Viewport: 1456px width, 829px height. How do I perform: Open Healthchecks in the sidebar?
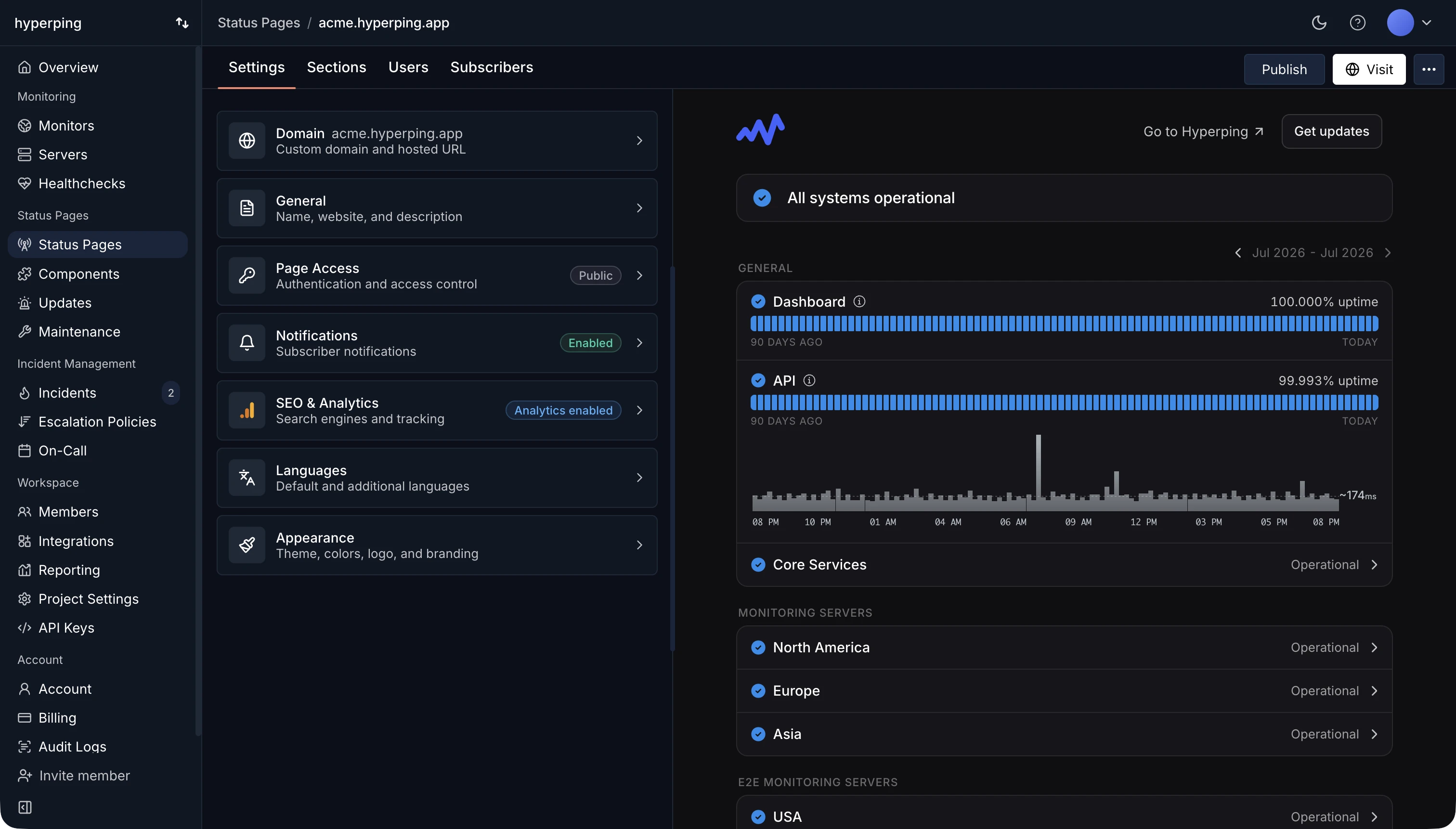[97, 183]
